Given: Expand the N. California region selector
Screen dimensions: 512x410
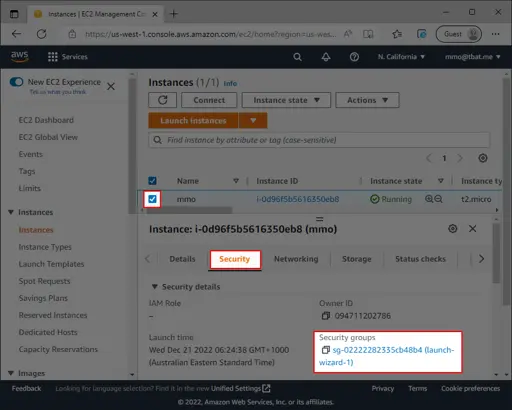Looking at the screenshot, I should tap(401, 57).
